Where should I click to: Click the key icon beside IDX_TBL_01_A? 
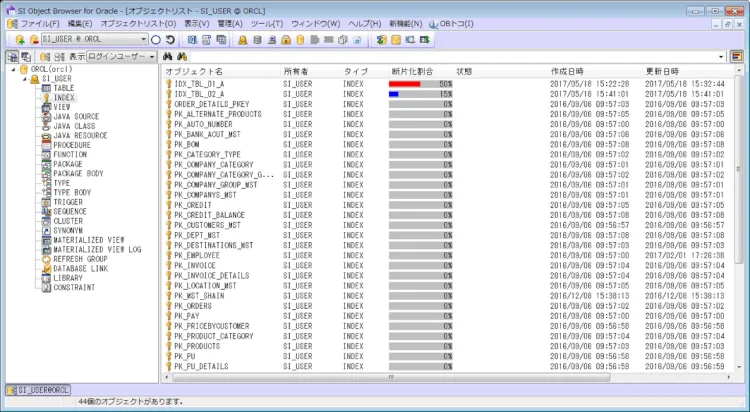pos(169,85)
